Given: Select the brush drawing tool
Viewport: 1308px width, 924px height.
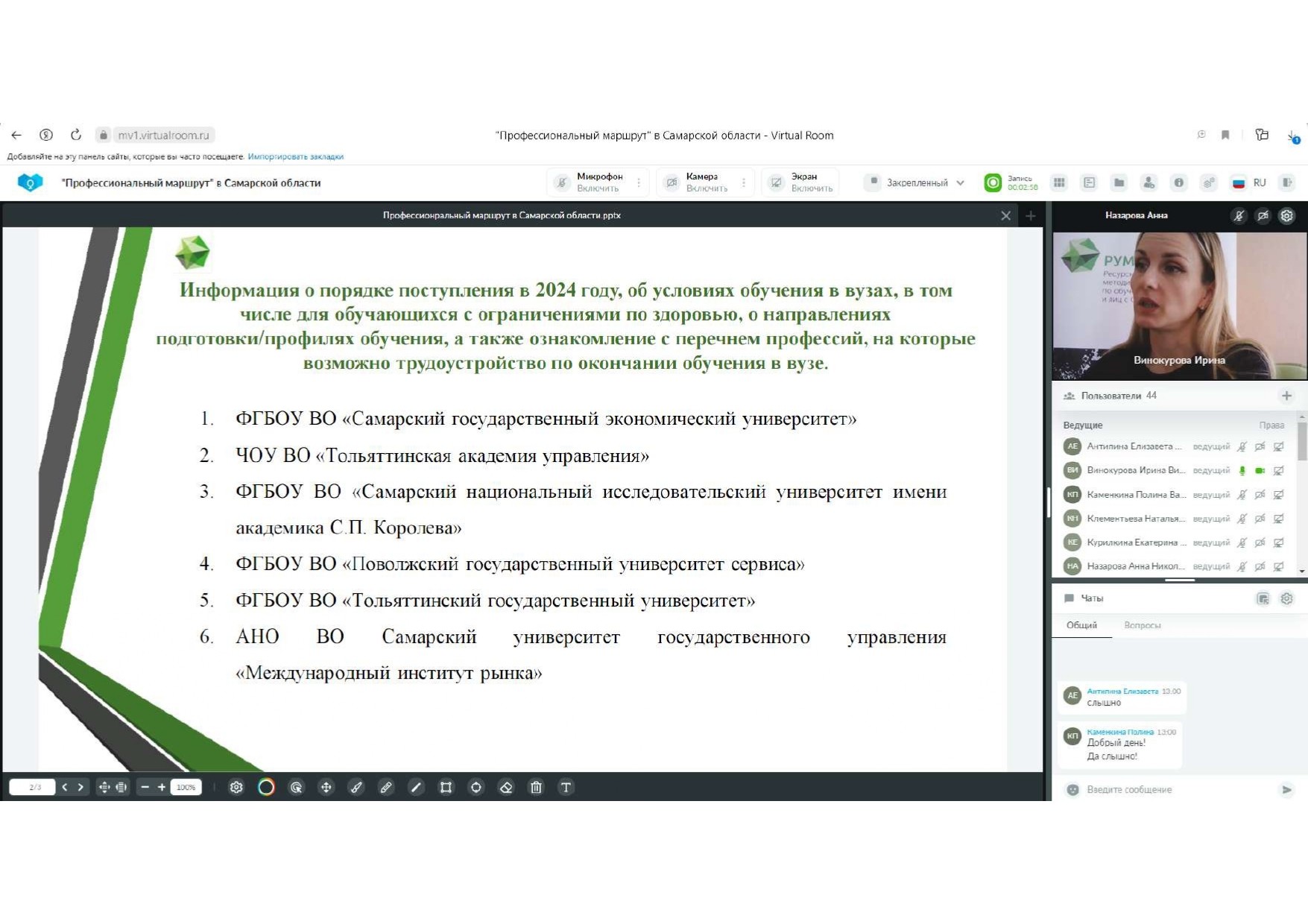Looking at the screenshot, I should (356, 787).
